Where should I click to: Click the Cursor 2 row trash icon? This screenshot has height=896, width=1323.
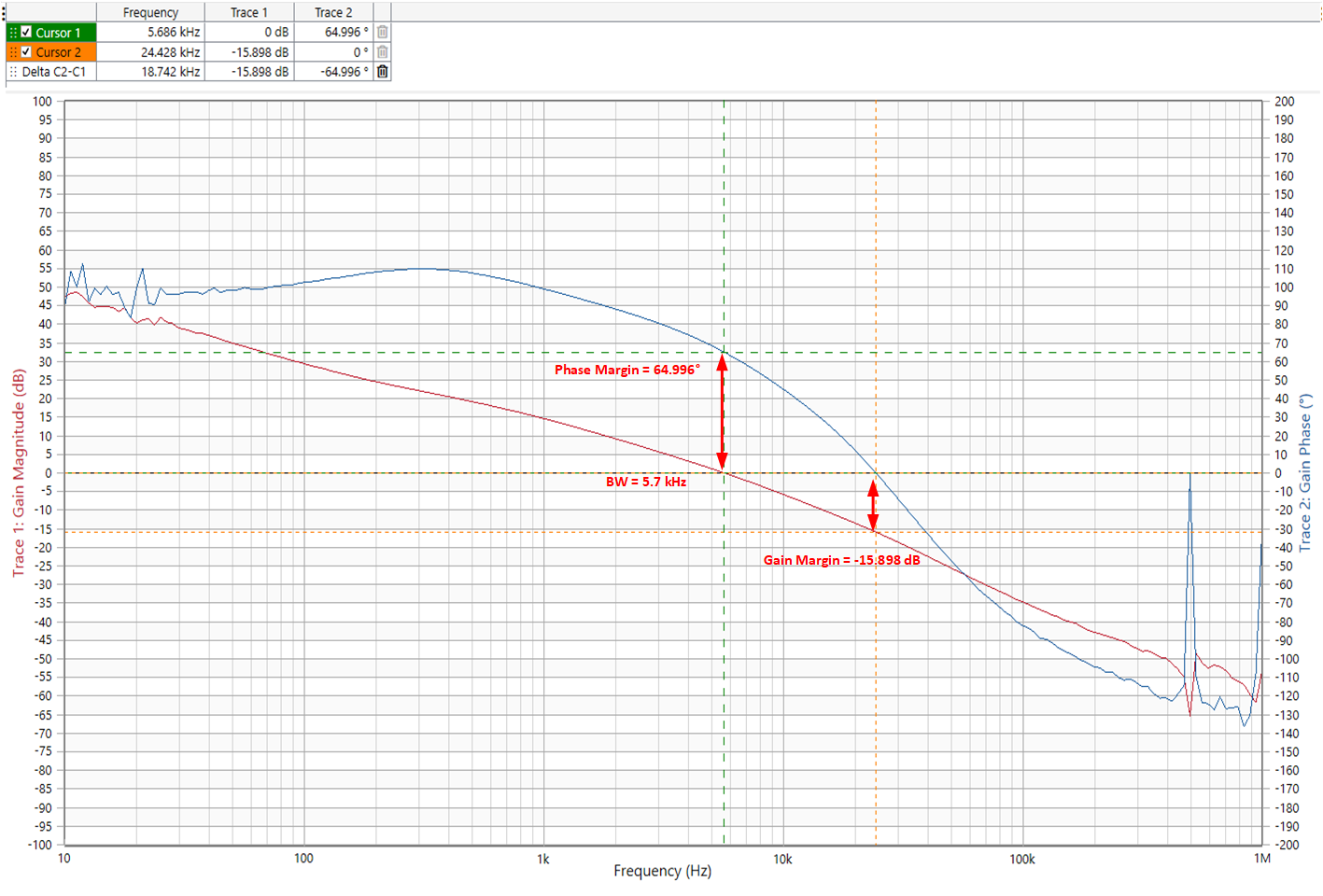pyautogui.click(x=382, y=52)
